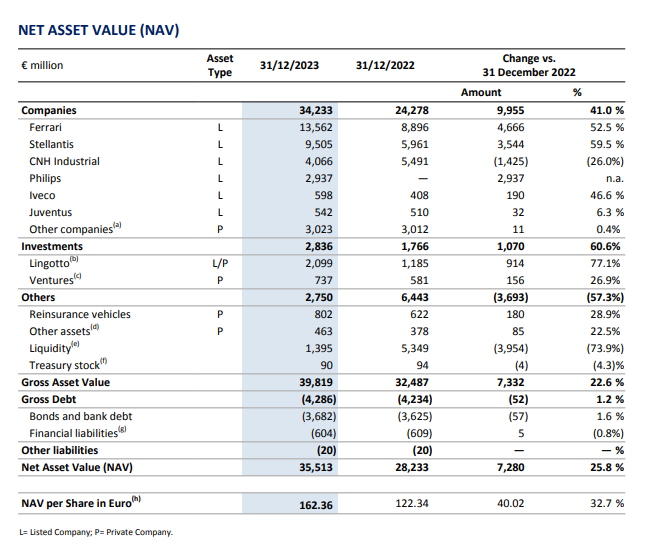Click the '31/12/2022' column header
Image resolution: width=660 pixels, height=546 pixels.
(385, 65)
